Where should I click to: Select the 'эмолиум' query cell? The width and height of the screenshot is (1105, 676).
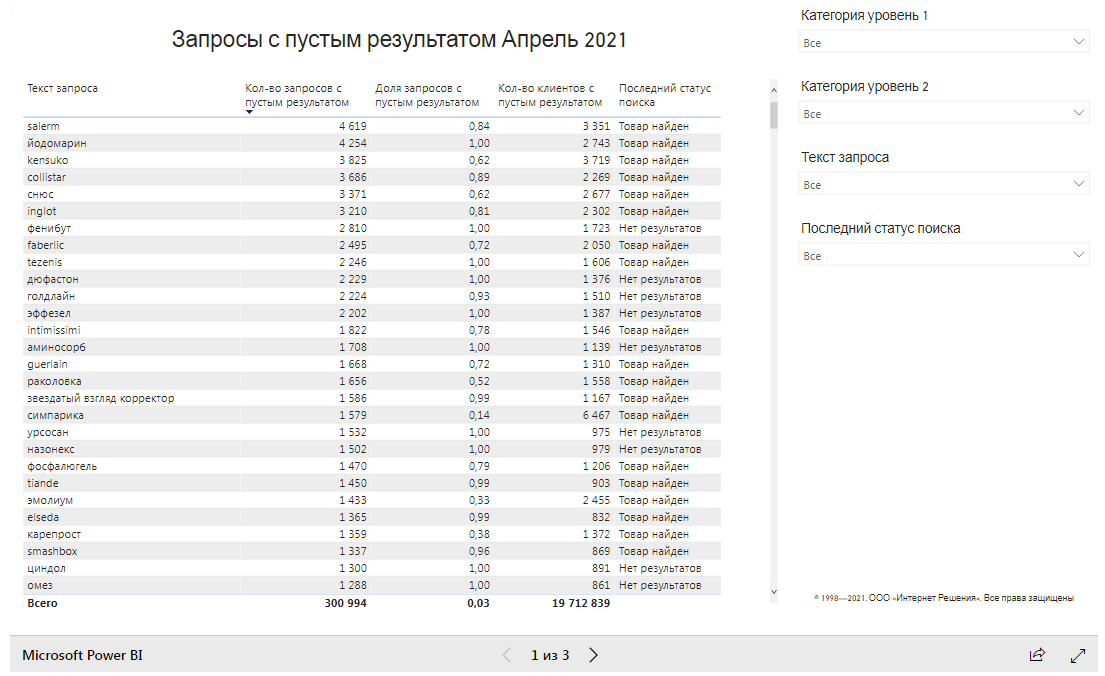[x=50, y=500]
